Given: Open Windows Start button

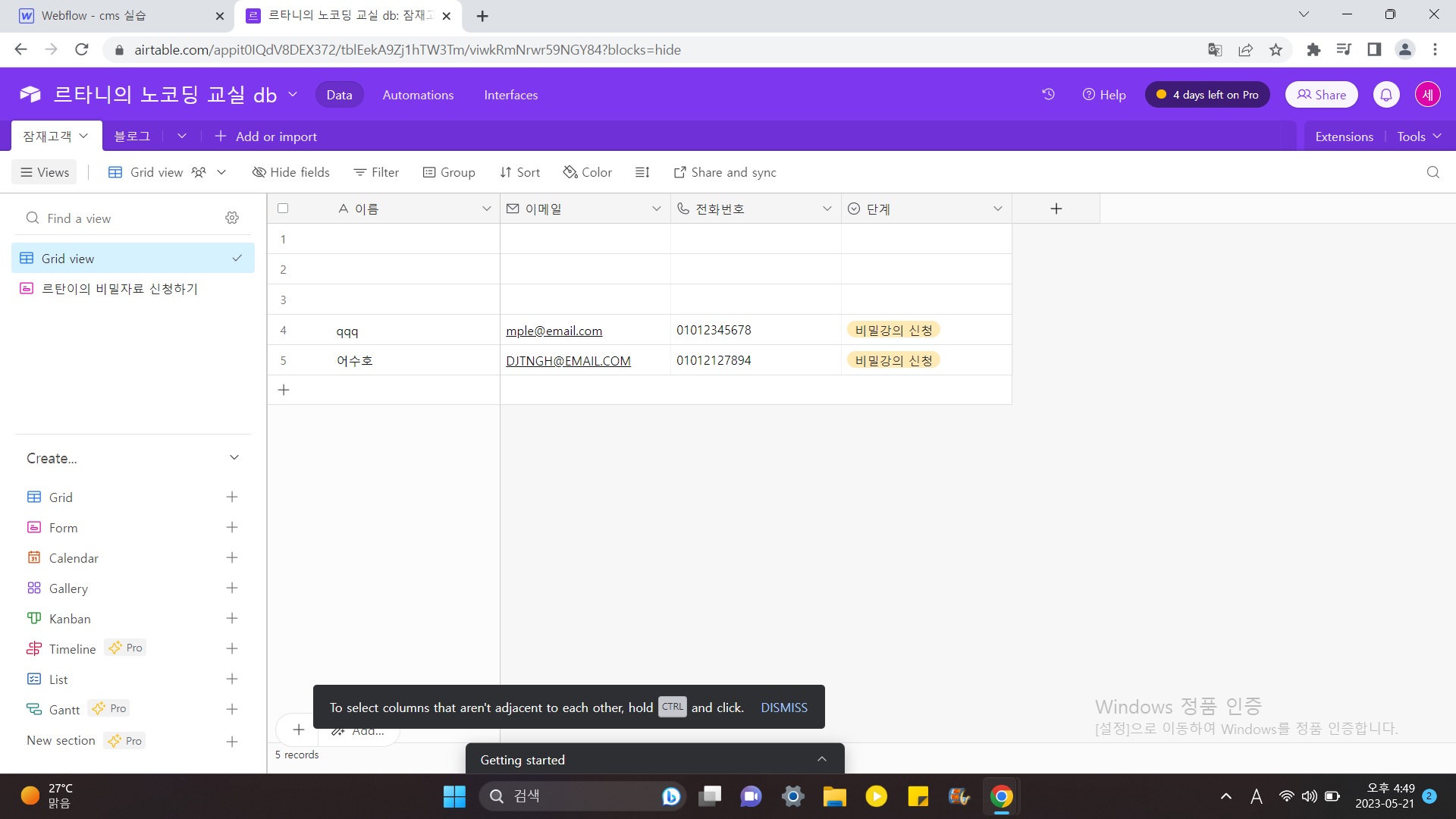Looking at the screenshot, I should pyautogui.click(x=454, y=796).
